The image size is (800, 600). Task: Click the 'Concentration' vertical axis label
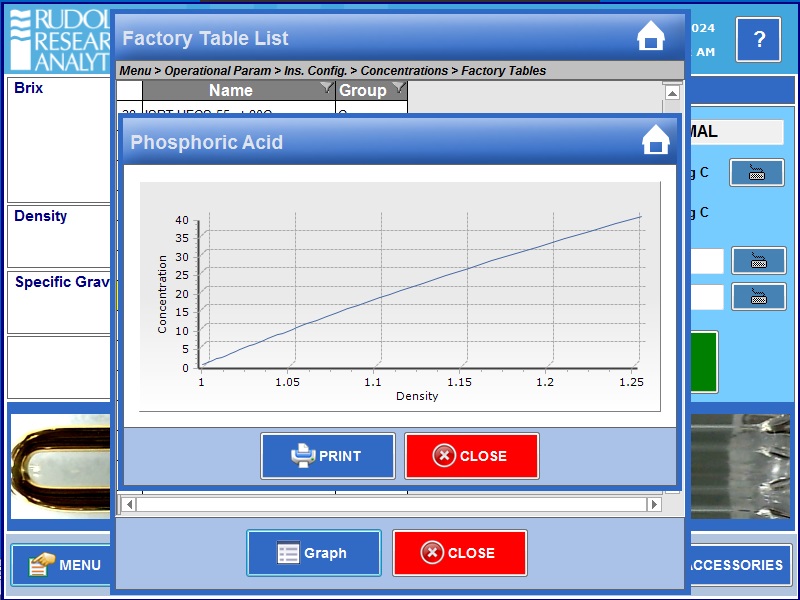click(162, 294)
